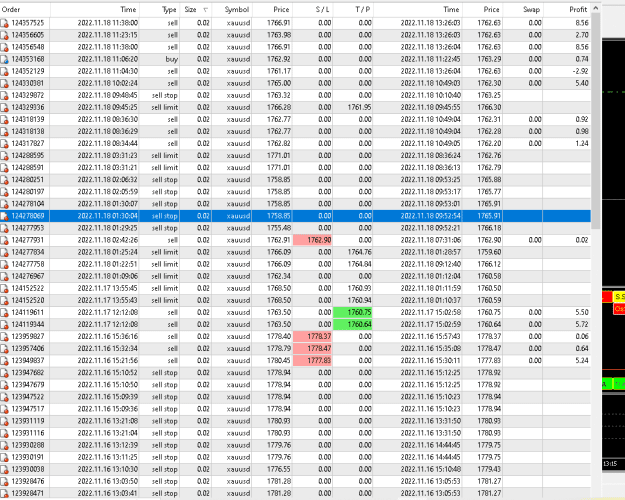Click the take profit value 1764.84
This screenshot has height=500, width=625.
[x=359, y=264]
